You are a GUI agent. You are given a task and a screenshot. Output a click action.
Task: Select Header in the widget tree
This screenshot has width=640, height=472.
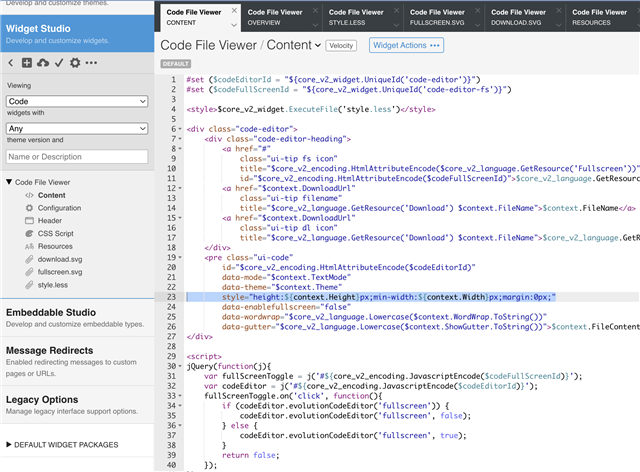coord(50,221)
